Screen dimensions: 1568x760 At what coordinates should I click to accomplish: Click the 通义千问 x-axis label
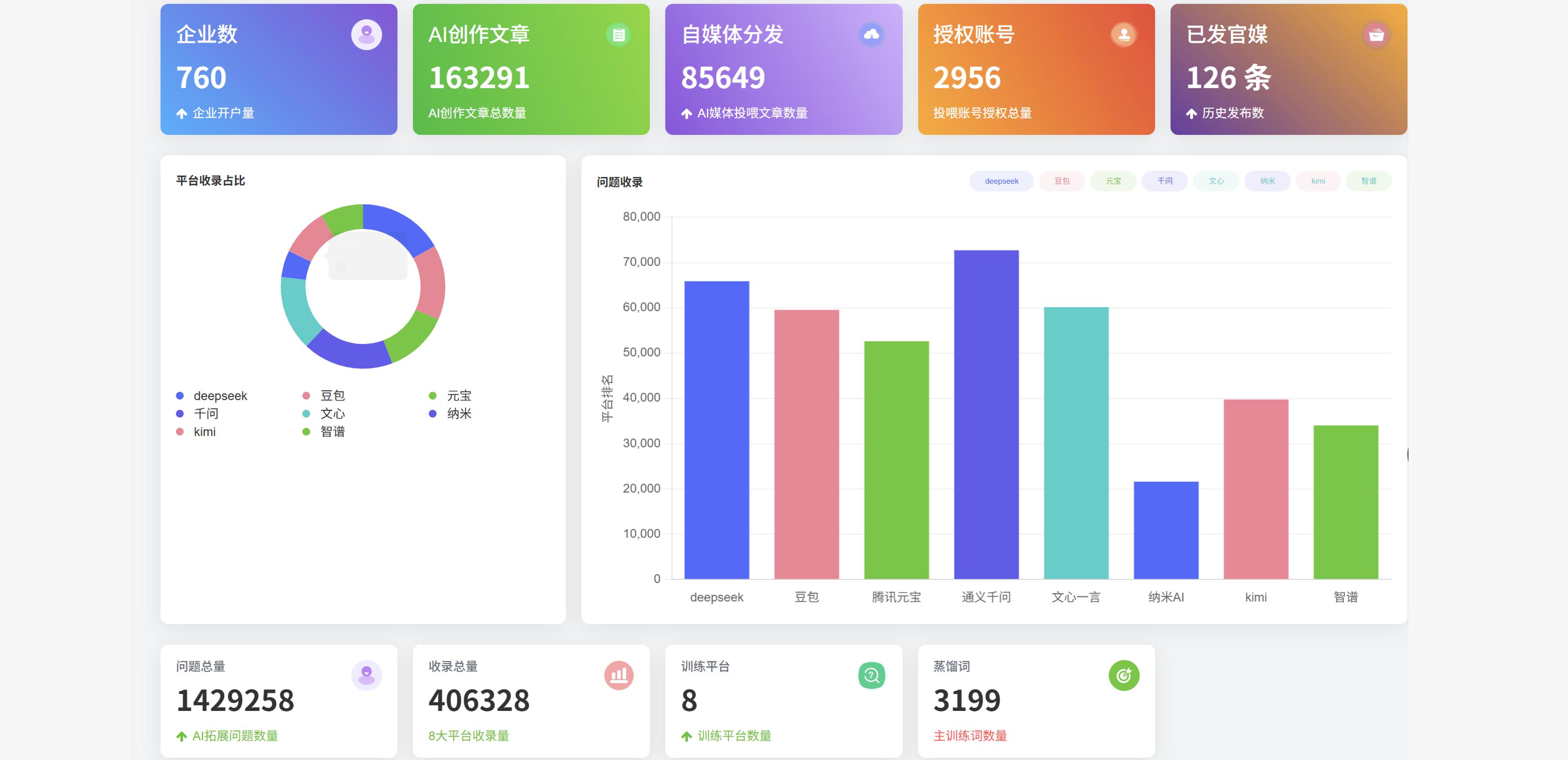[x=986, y=598]
